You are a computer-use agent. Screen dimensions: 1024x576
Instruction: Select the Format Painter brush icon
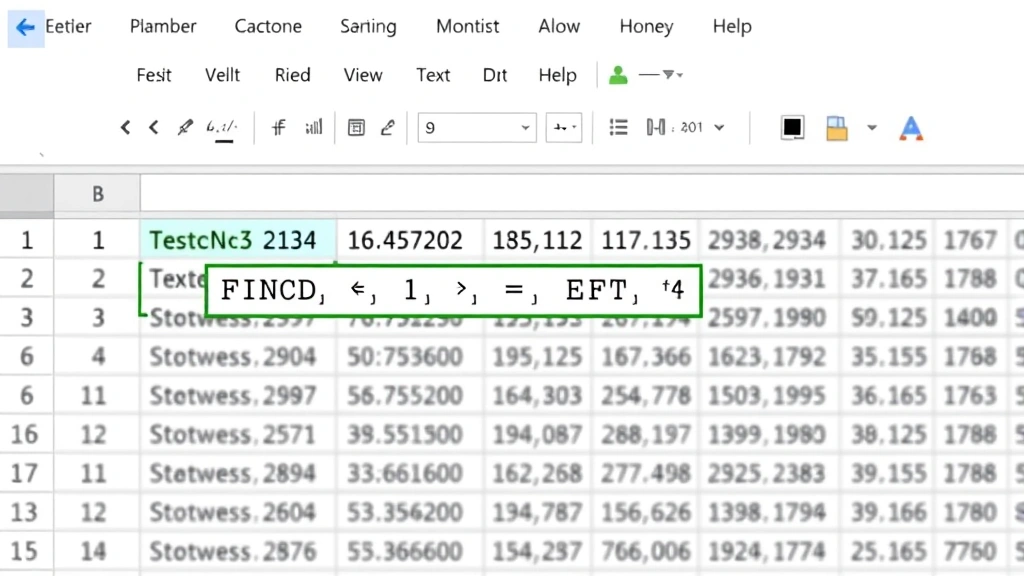tap(184, 127)
